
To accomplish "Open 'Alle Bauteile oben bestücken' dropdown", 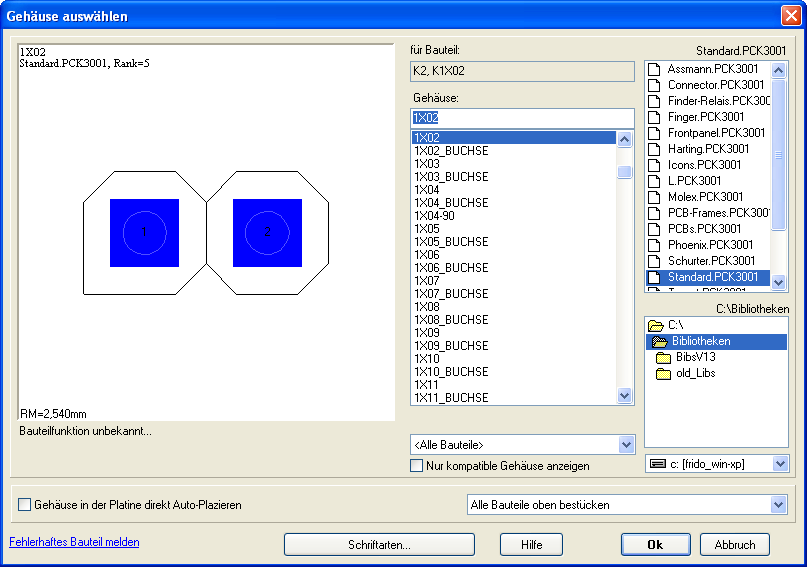I will (x=778, y=505).
